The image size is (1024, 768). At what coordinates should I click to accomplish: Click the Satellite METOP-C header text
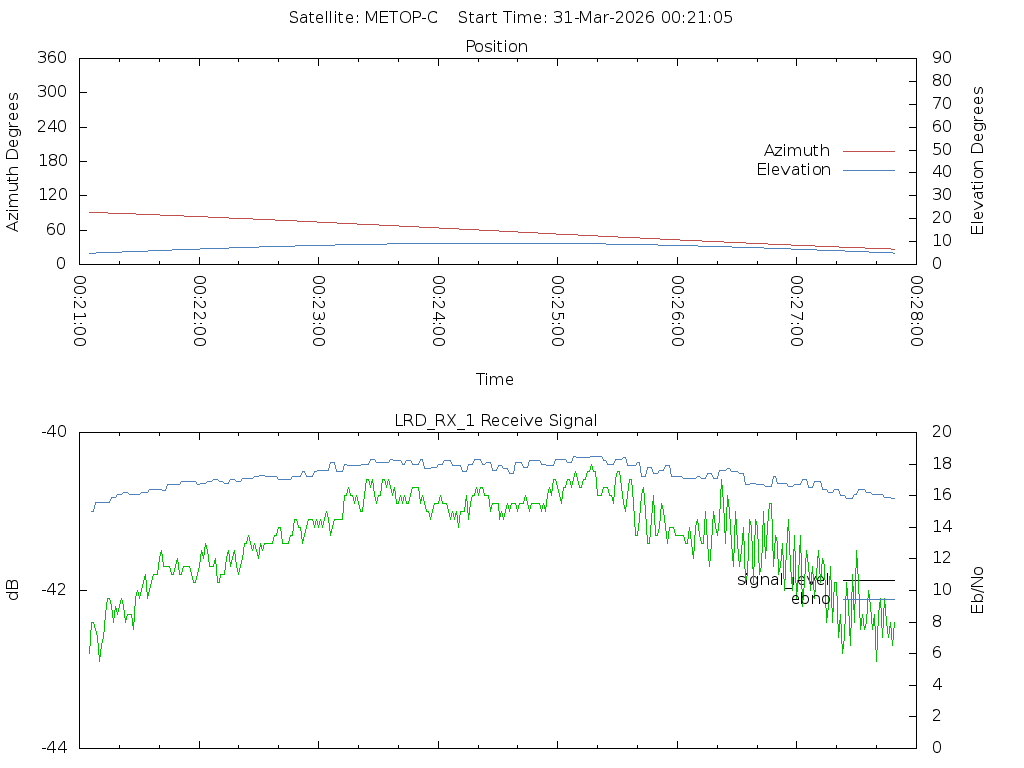[x=363, y=17]
